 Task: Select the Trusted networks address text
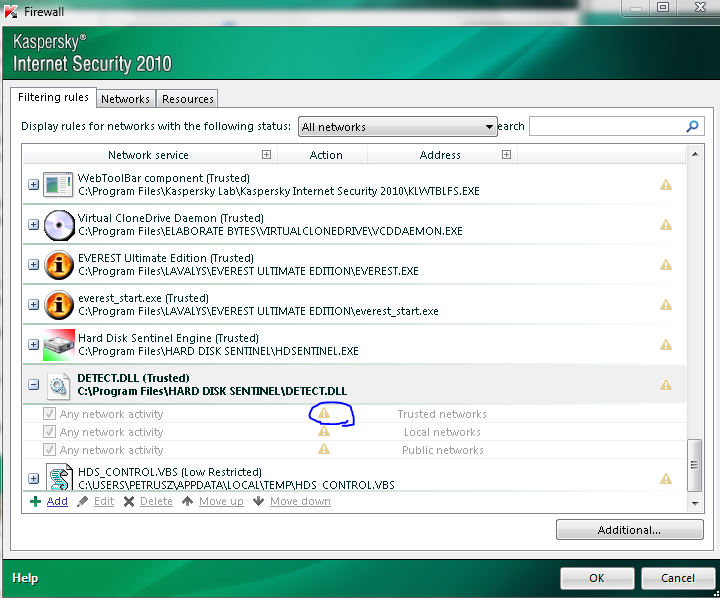click(442, 414)
